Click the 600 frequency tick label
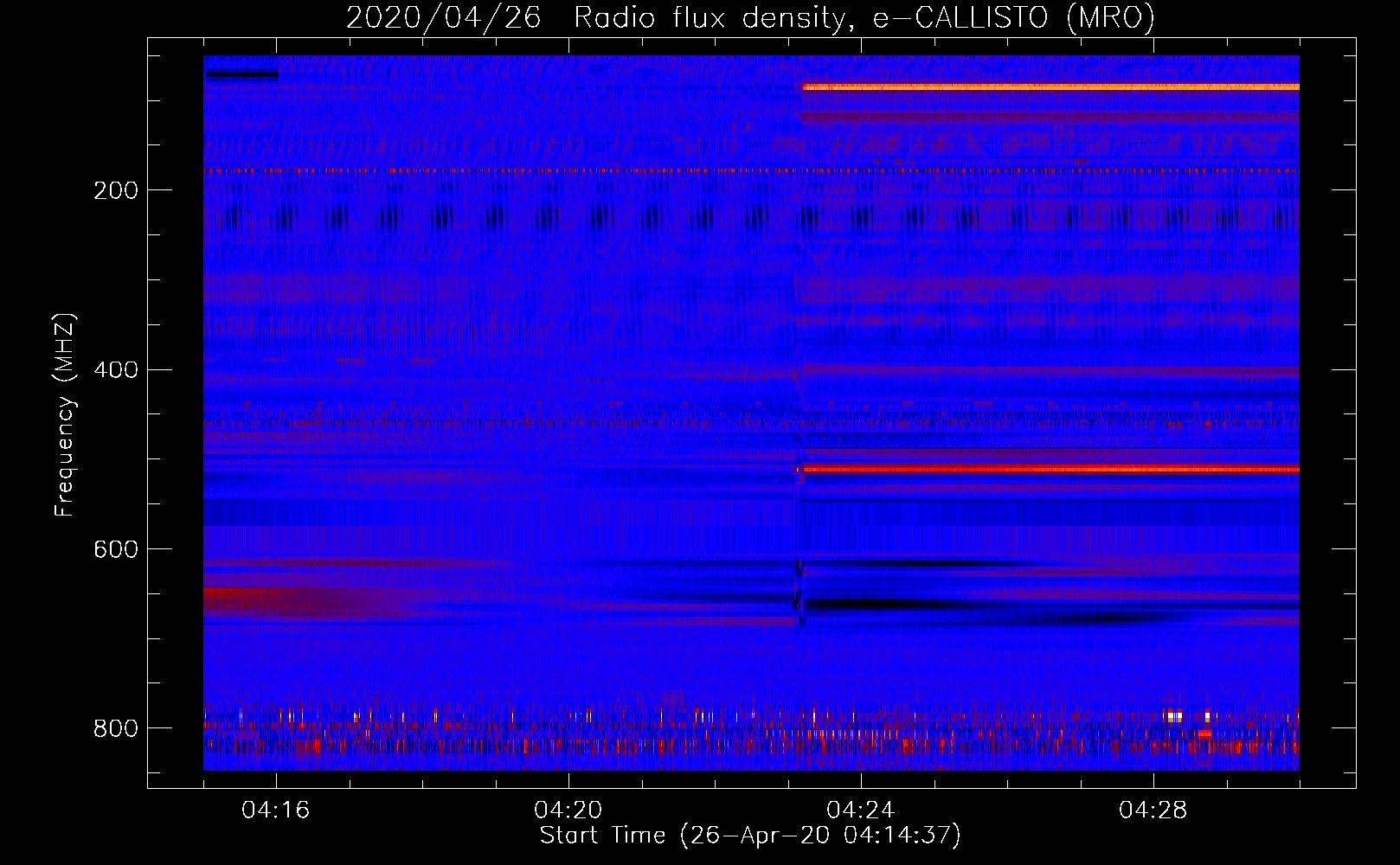 (116, 550)
